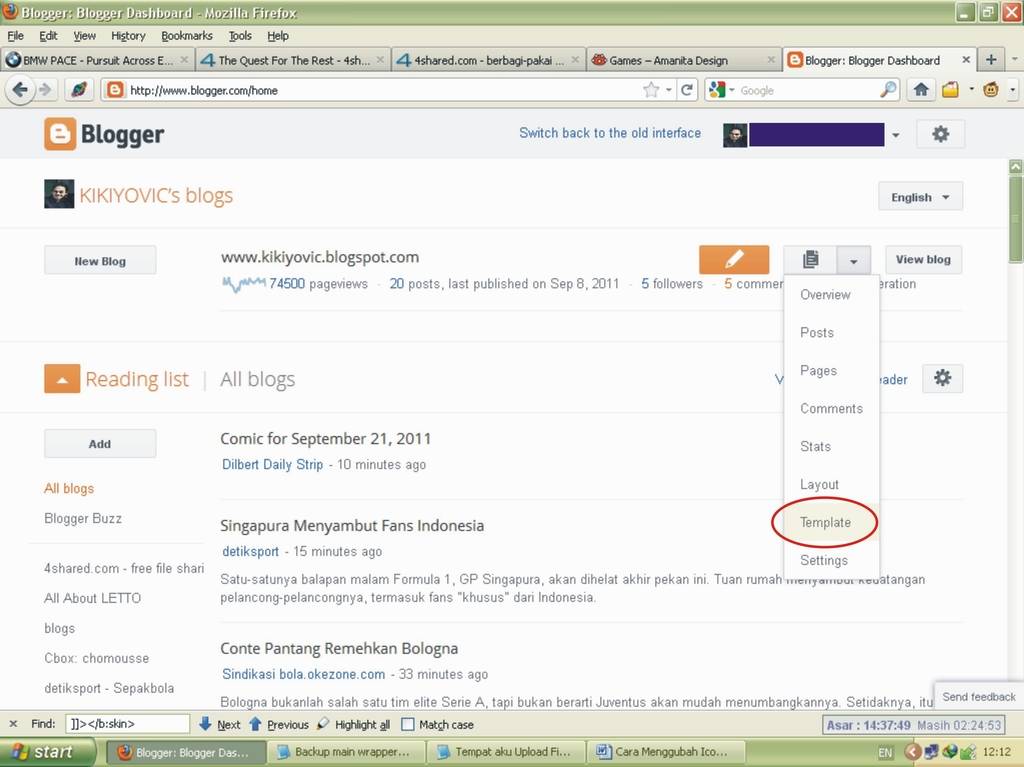Click the page vertical scrollbar thumb
This screenshot has height=767, width=1024.
1016,217
